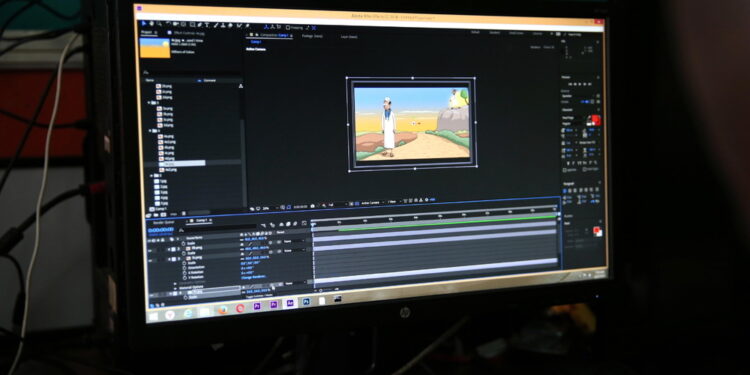This screenshot has height=375, width=750.
Task: Open Photoshop from the Windows taskbar
Action: (x=306, y=302)
